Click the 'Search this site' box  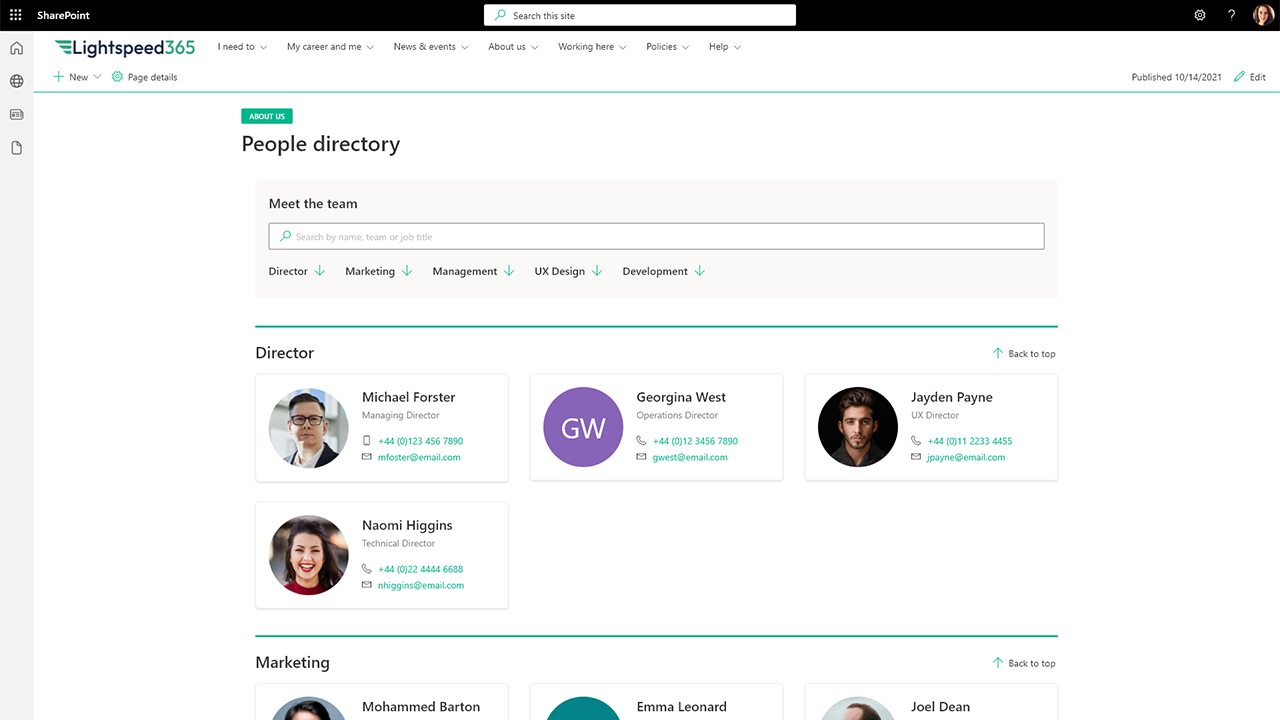point(640,15)
